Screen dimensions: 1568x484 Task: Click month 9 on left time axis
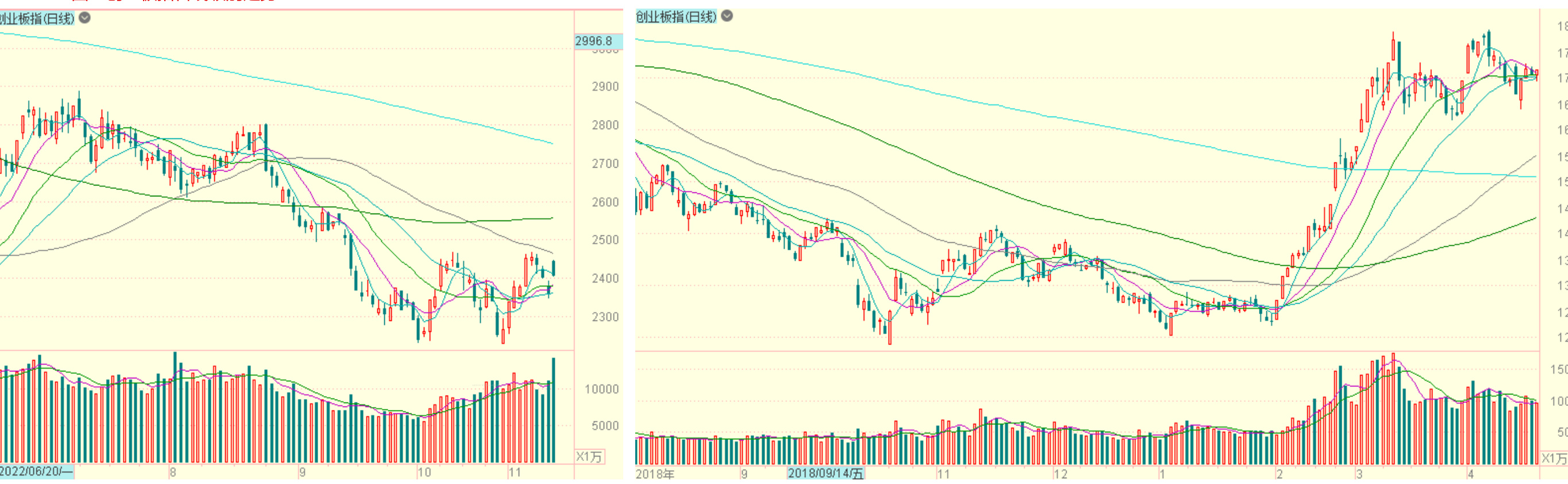303,472
